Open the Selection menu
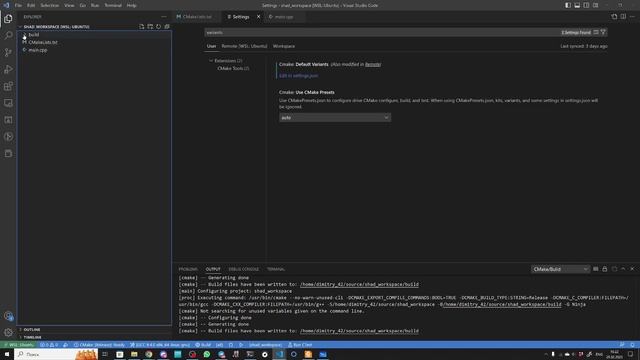 coord(50,5)
